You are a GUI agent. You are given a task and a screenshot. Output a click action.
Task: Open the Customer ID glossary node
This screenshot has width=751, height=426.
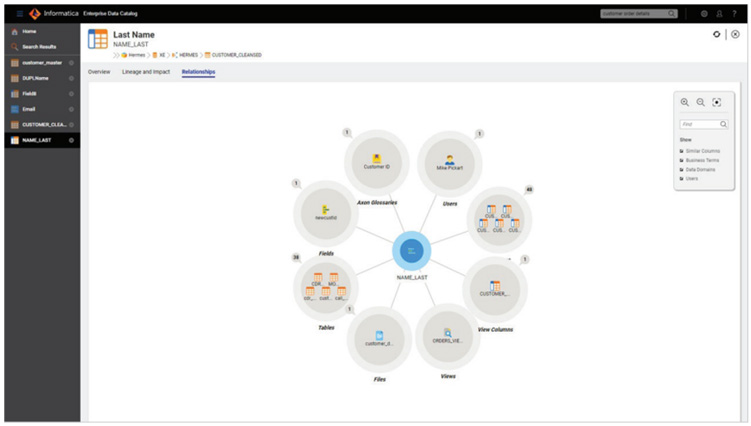(376, 161)
